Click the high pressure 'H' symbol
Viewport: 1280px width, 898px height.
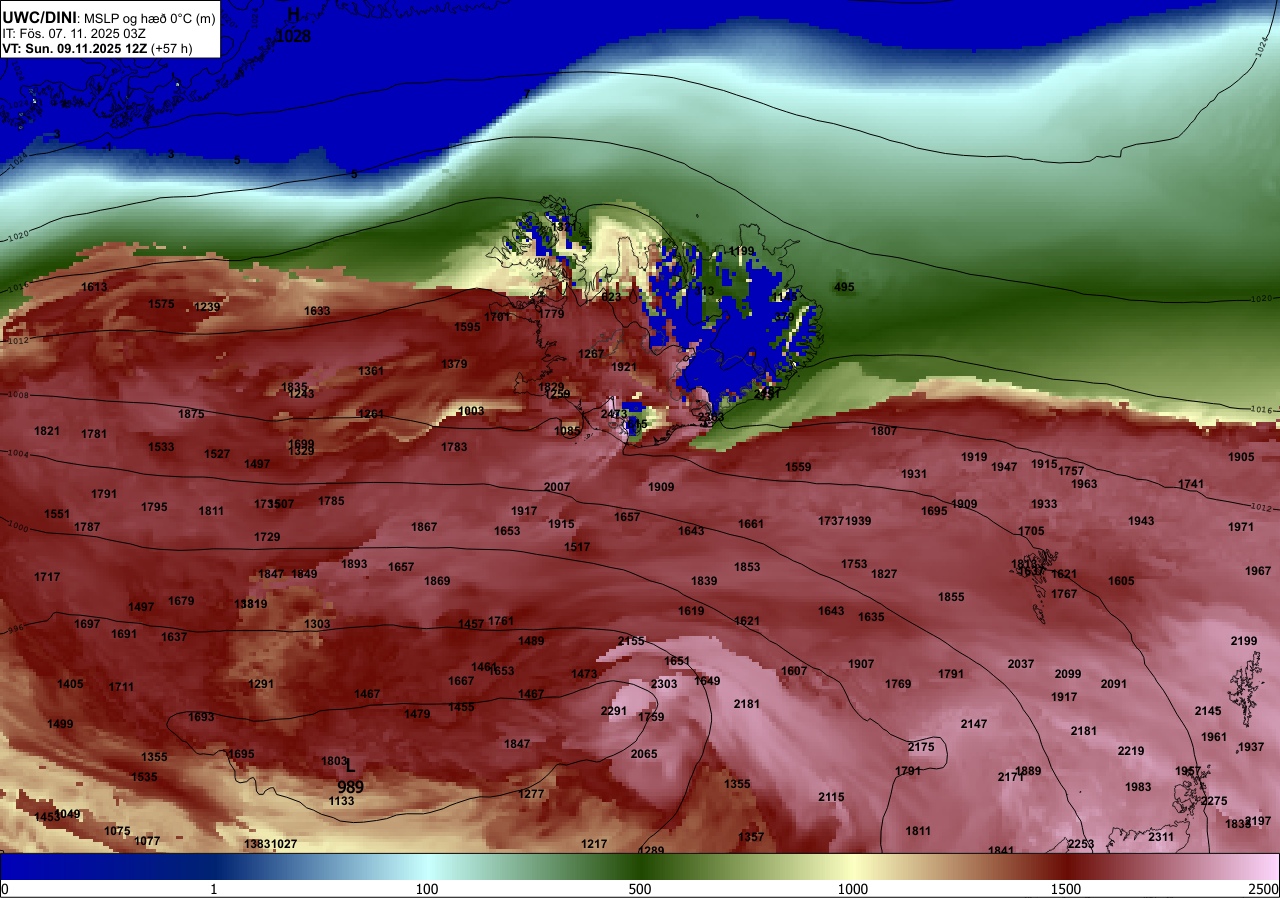(x=293, y=15)
